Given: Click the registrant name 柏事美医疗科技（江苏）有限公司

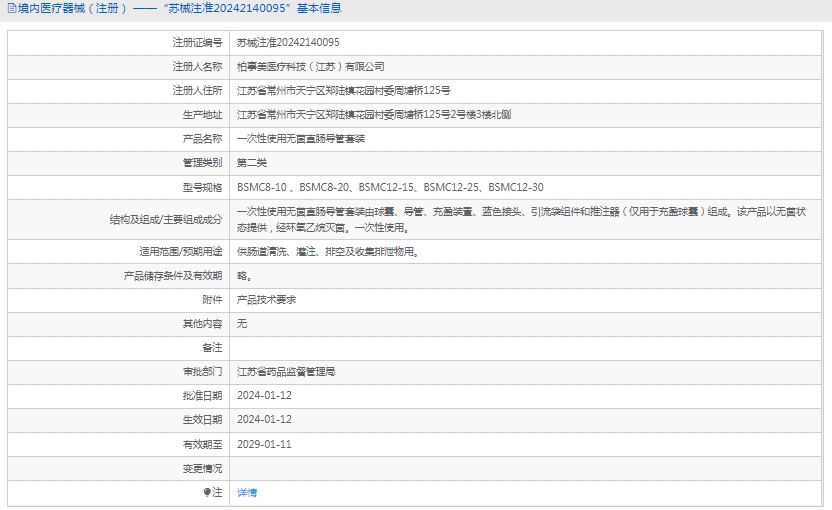Looking at the screenshot, I should point(311,67).
